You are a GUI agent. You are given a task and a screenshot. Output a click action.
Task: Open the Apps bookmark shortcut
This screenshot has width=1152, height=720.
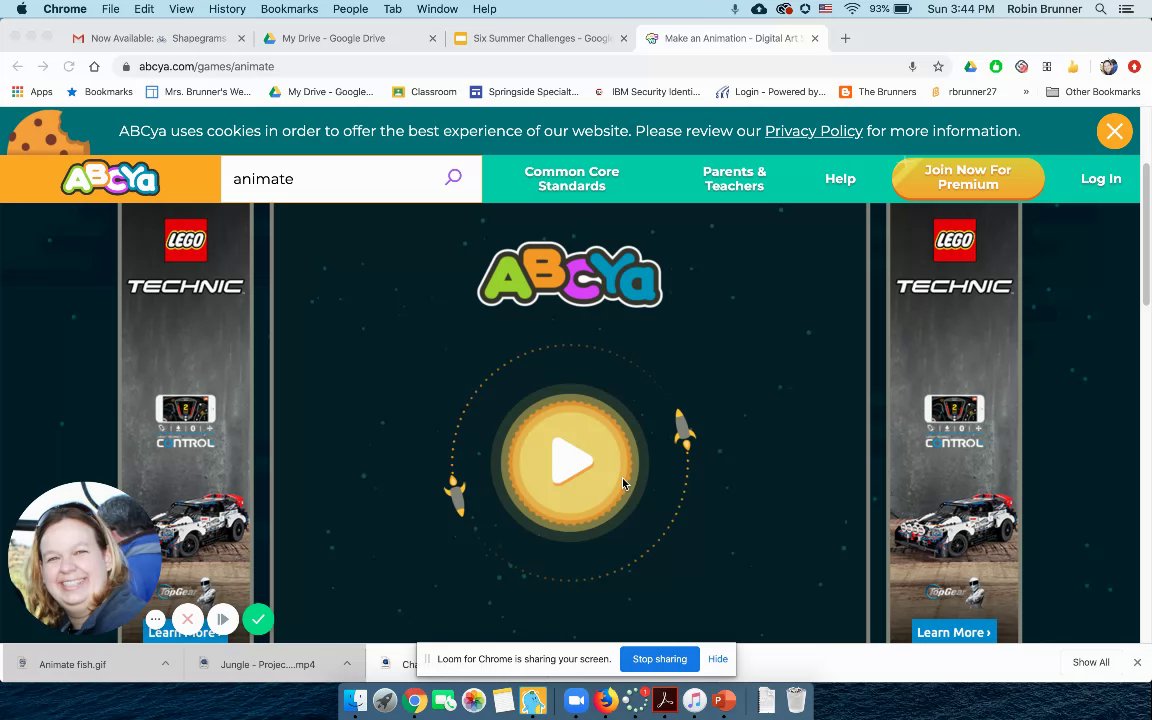click(32, 92)
